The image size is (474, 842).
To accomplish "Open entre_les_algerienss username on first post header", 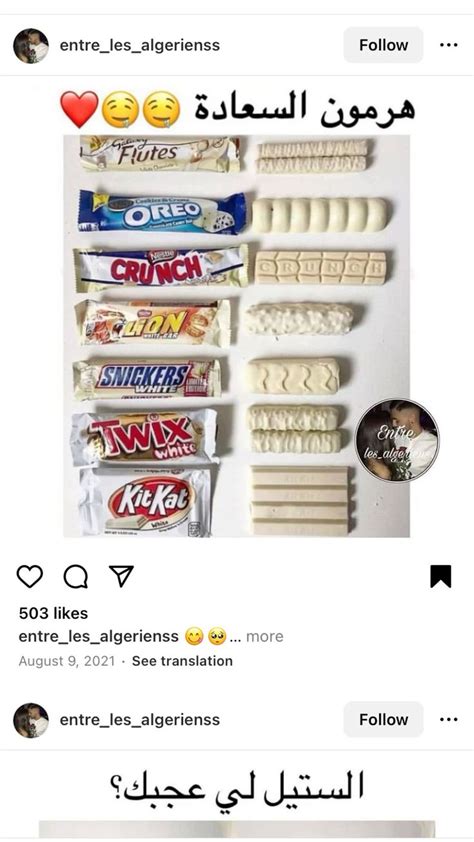I will [x=140, y=45].
